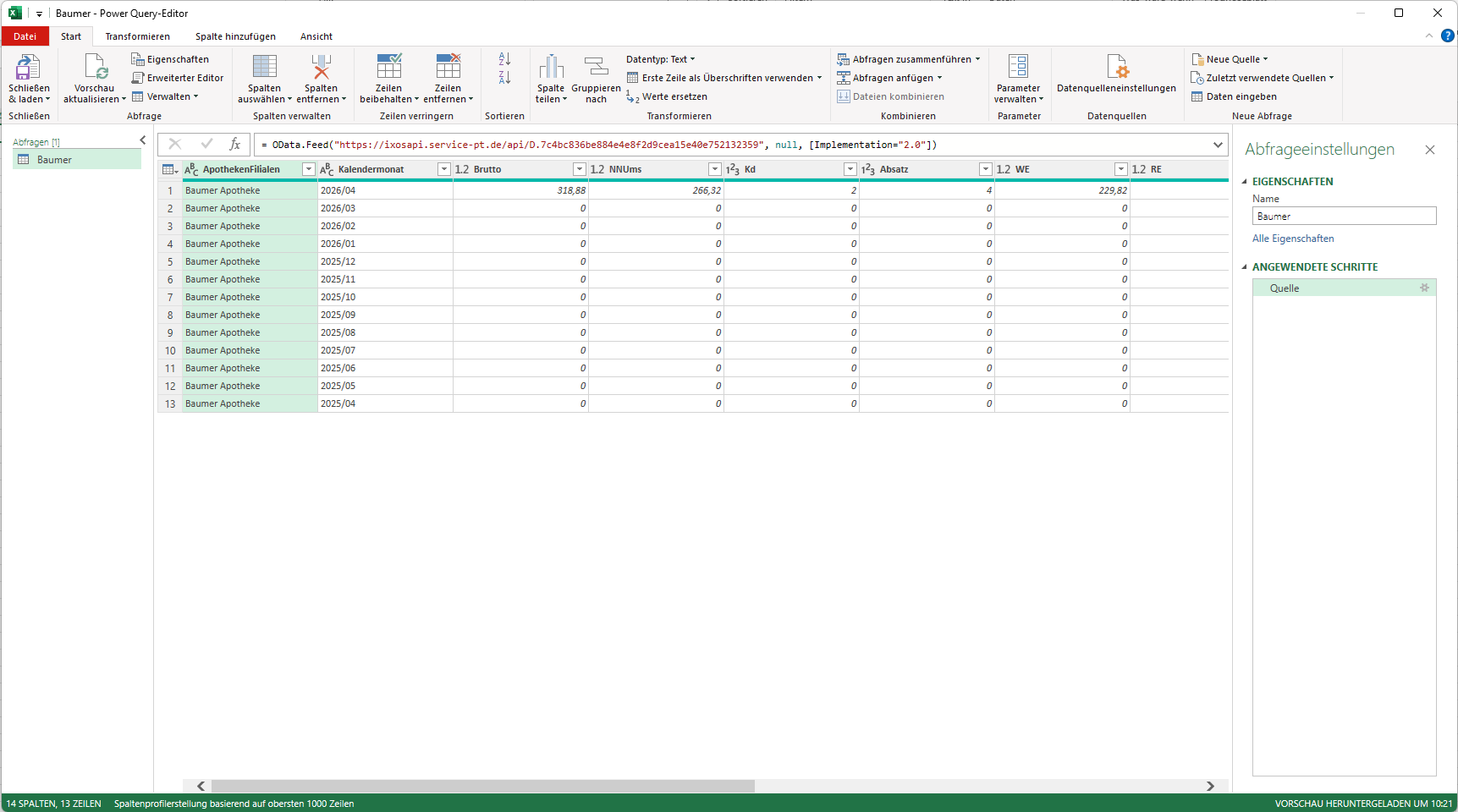Collapse the EIGENSCHAFTEN section
The width and height of the screenshot is (1458, 812).
(1245, 182)
